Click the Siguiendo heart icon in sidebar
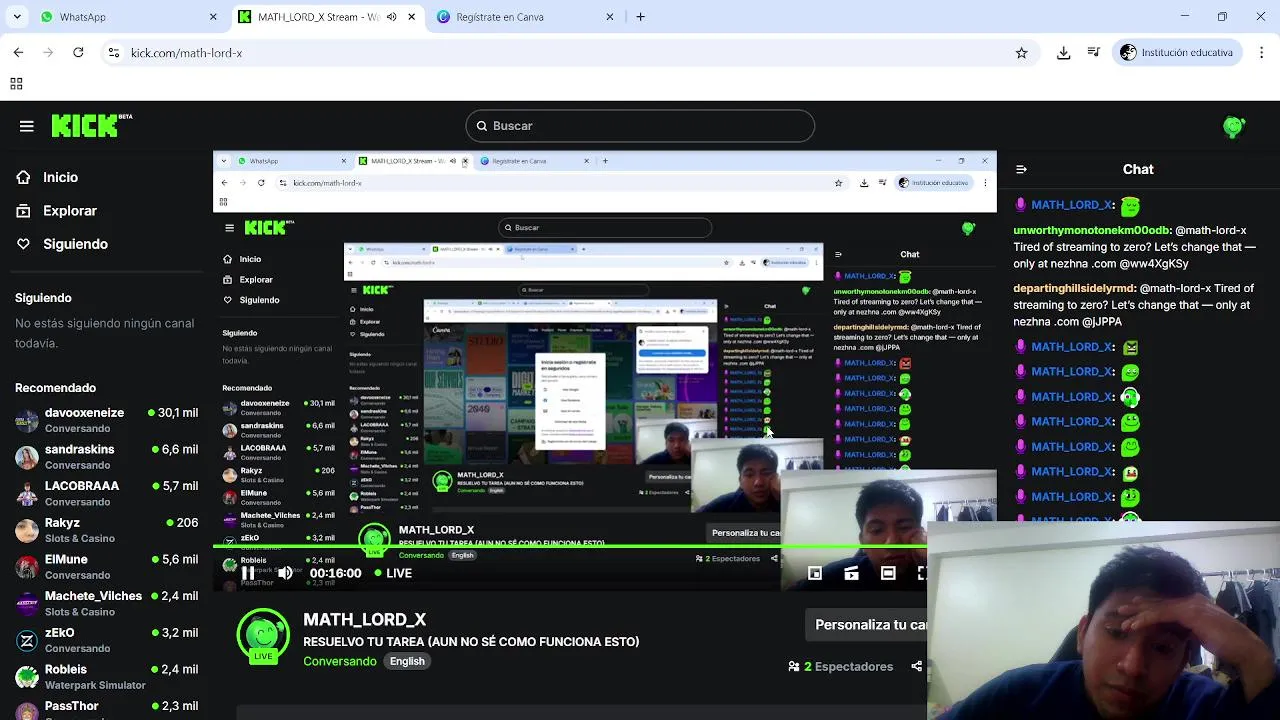 (x=23, y=244)
